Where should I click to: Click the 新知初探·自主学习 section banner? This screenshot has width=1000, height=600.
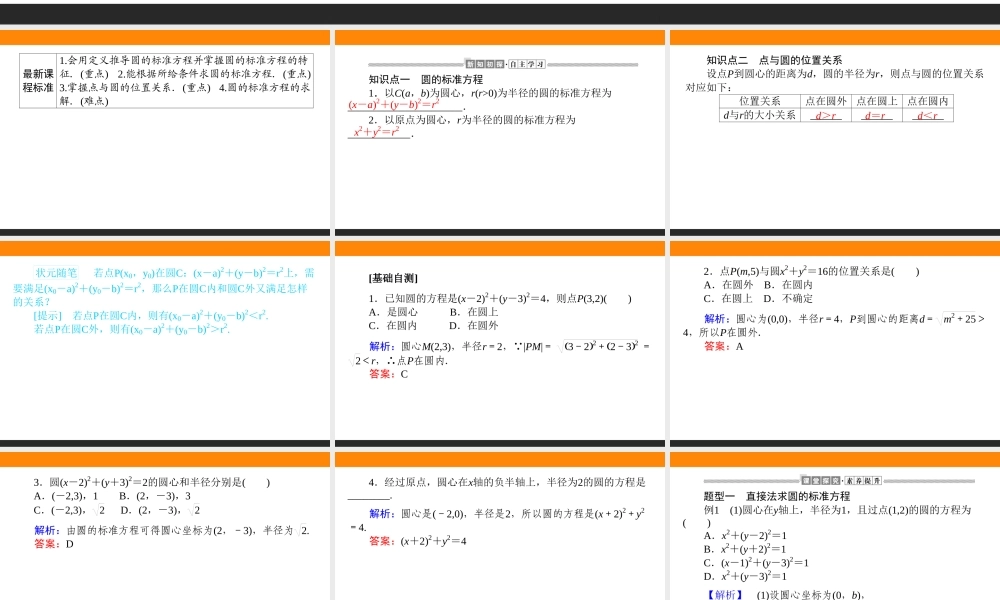pos(504,64)
